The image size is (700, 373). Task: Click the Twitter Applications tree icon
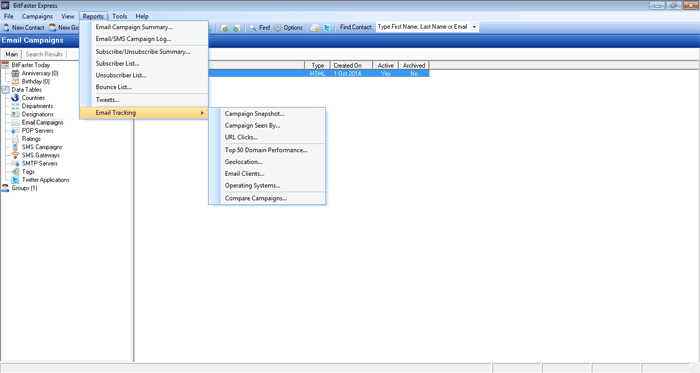pos(15,180)
